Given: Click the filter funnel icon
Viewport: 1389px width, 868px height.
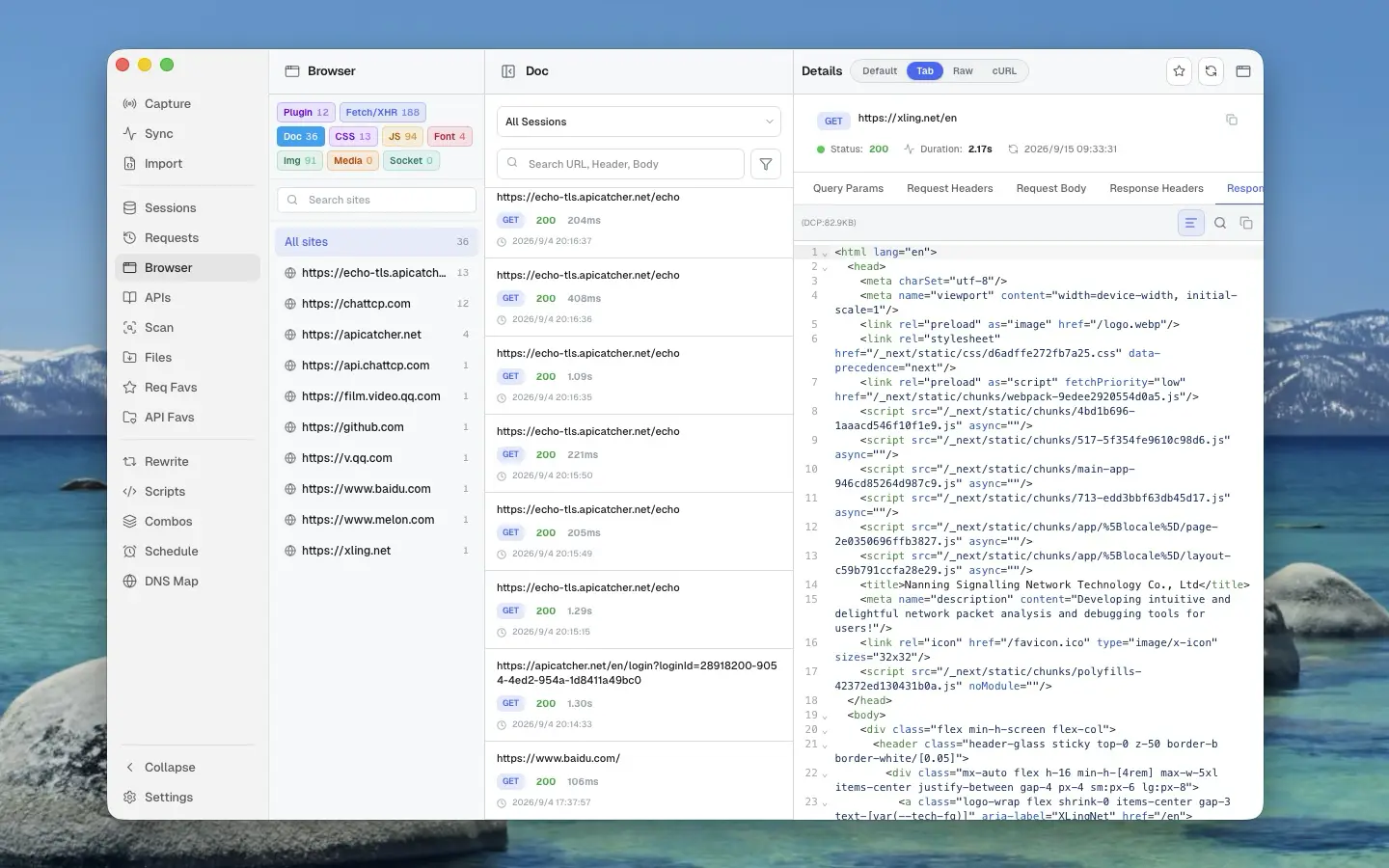Looking at the screenshot, I should point(766,164).
